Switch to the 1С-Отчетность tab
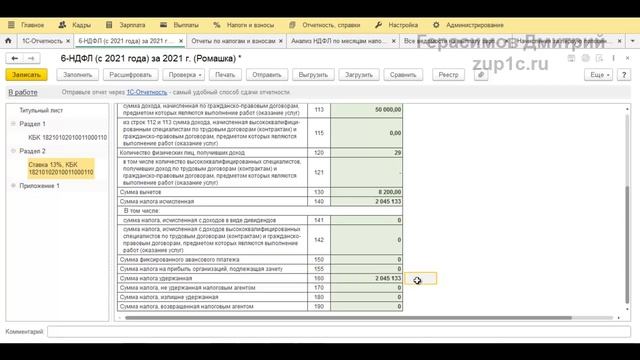 coord(42,41)
